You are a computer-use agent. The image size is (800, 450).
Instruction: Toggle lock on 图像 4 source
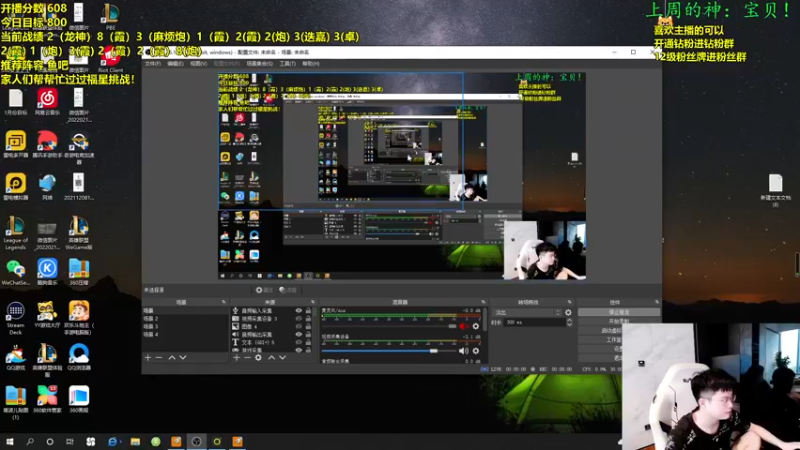point(308,326)
